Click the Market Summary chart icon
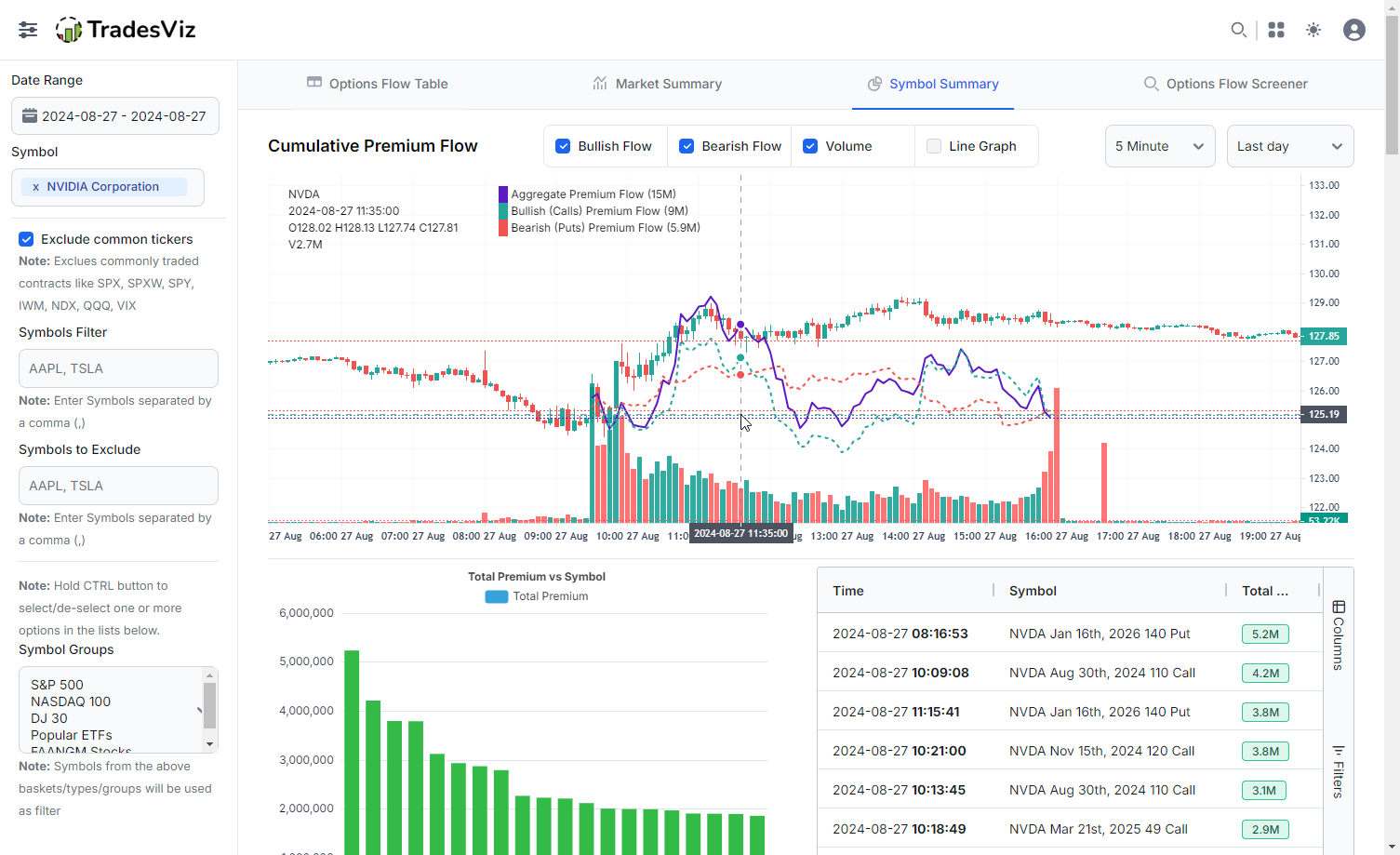 coord(600,83)
